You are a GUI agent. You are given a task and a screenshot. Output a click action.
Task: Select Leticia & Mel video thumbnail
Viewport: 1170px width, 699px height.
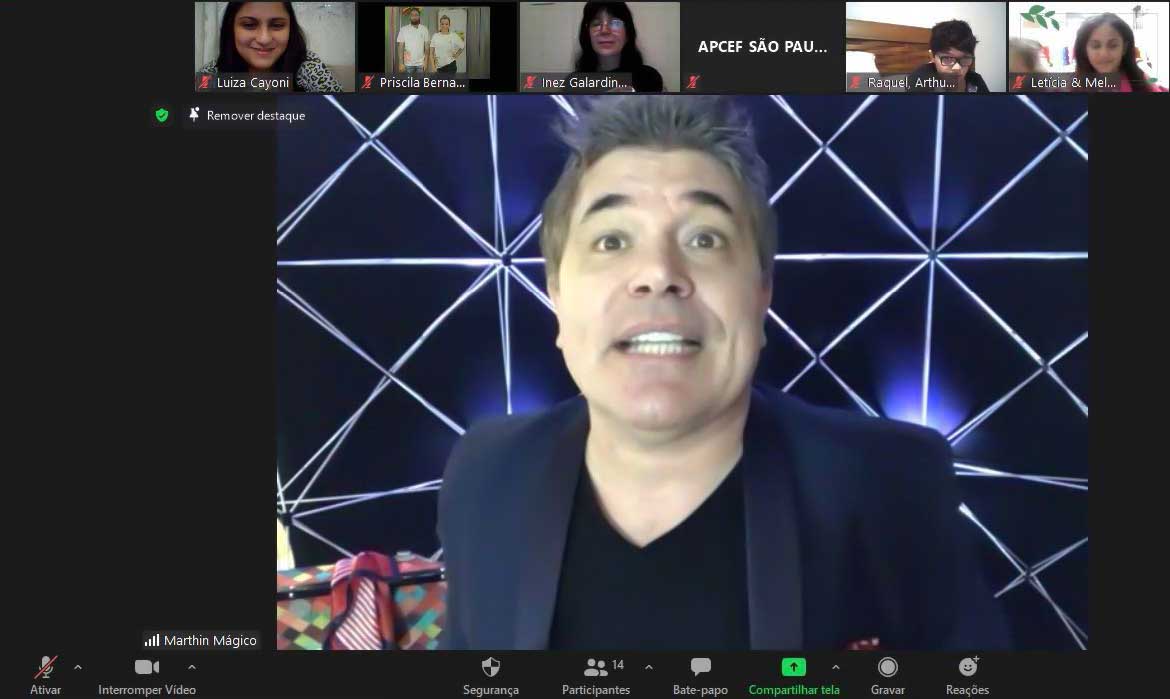pyautogui.click(x=1088, y=47)
